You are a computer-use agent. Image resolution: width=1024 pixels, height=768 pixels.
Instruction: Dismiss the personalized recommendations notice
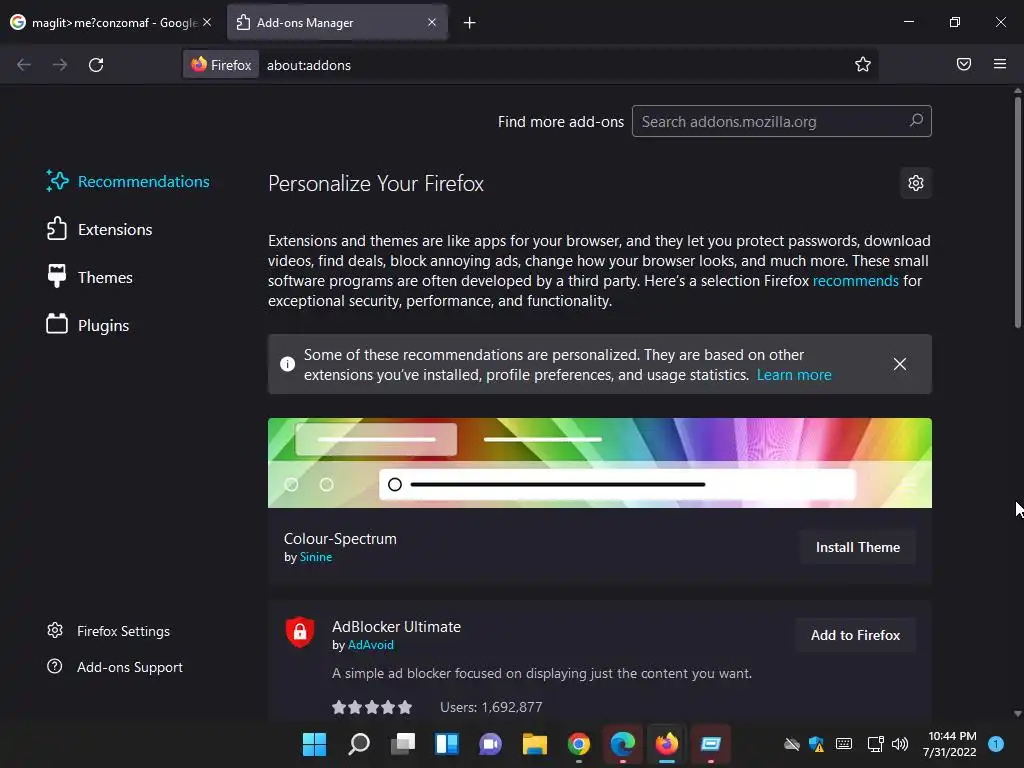click(x=899, y=364)
